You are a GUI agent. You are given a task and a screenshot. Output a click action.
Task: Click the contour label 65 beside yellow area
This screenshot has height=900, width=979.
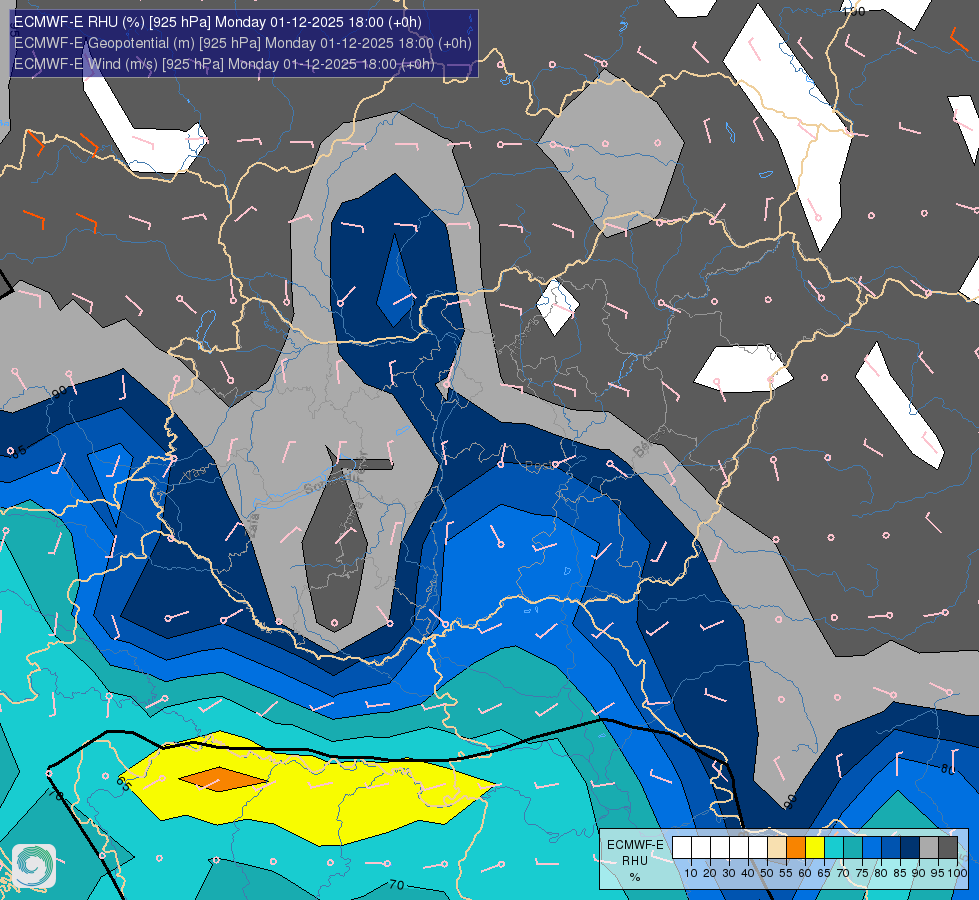(x=123, y=783)
